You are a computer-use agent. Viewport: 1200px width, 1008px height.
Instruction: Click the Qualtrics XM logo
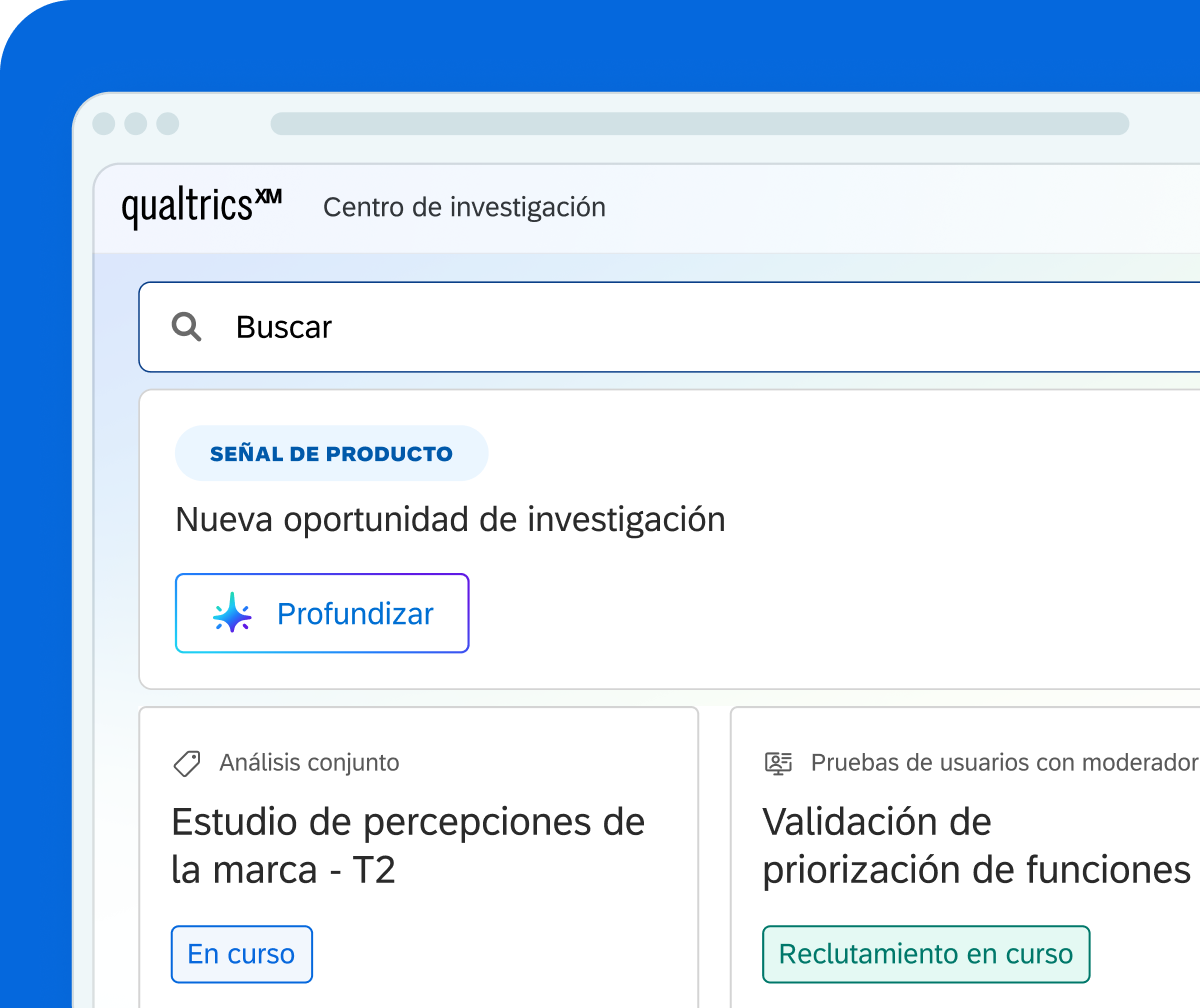pyautogui.click(x=201, y=208)
